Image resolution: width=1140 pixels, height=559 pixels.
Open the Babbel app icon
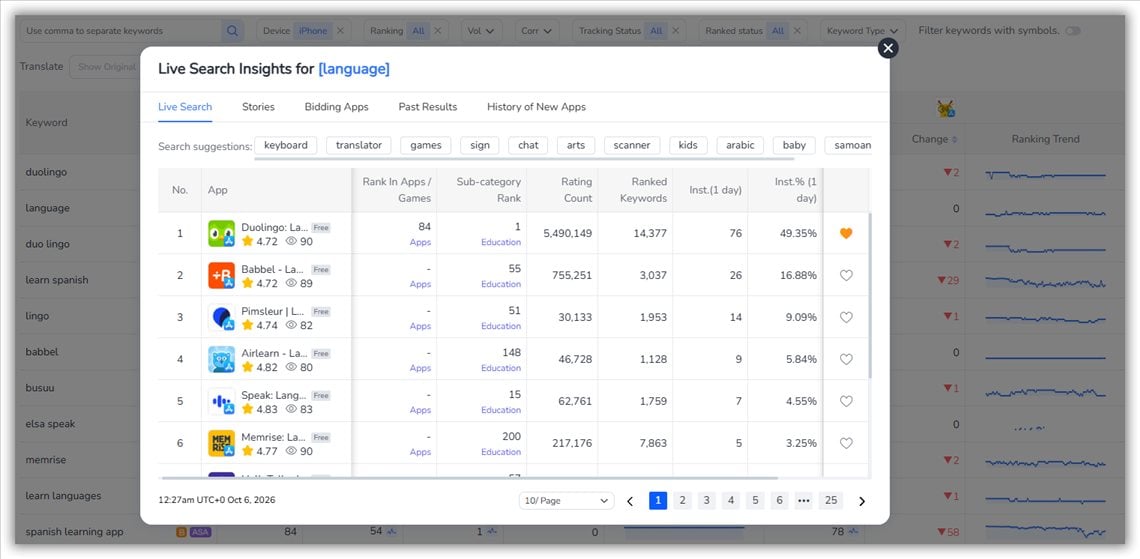pyautogui.click(x=221, y=276)
